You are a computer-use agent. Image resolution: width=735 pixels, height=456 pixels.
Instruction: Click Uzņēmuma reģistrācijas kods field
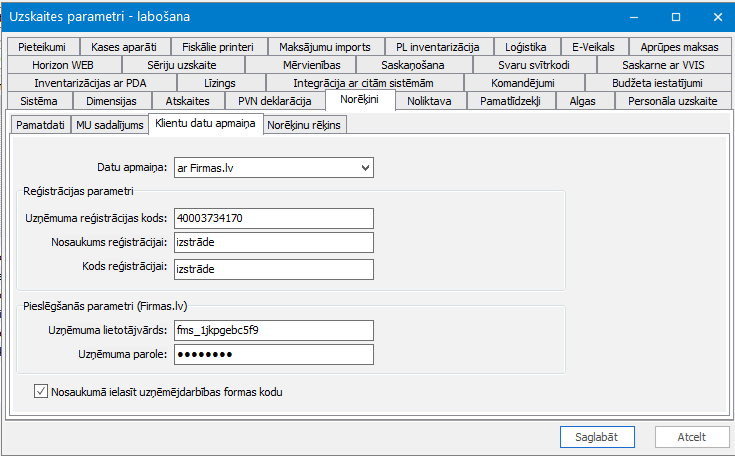click(x=274, y=218)
